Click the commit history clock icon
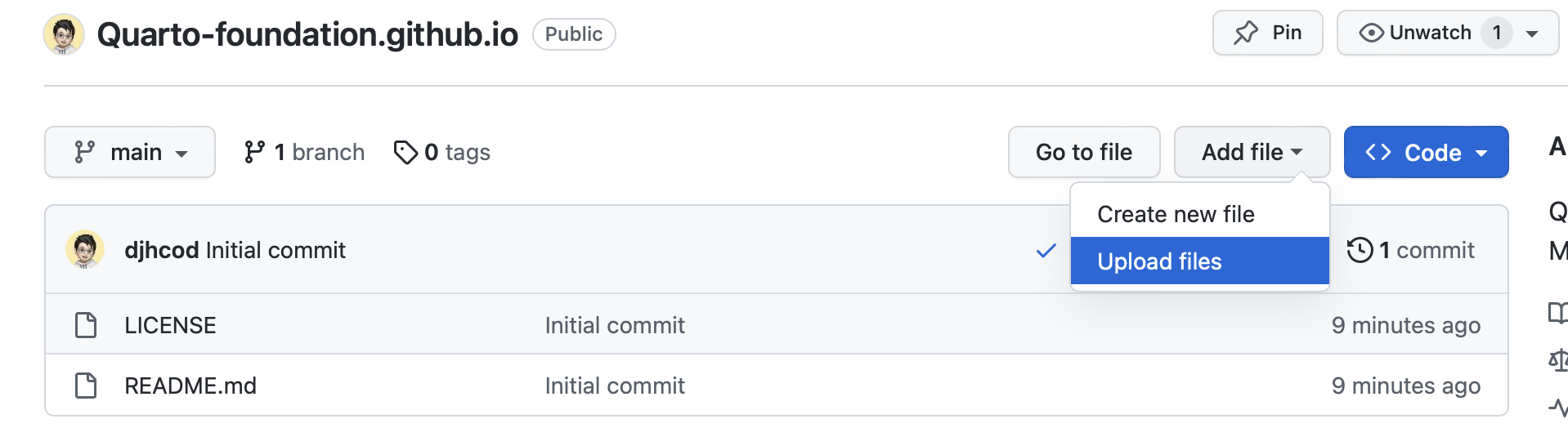 click(1360, 250)
